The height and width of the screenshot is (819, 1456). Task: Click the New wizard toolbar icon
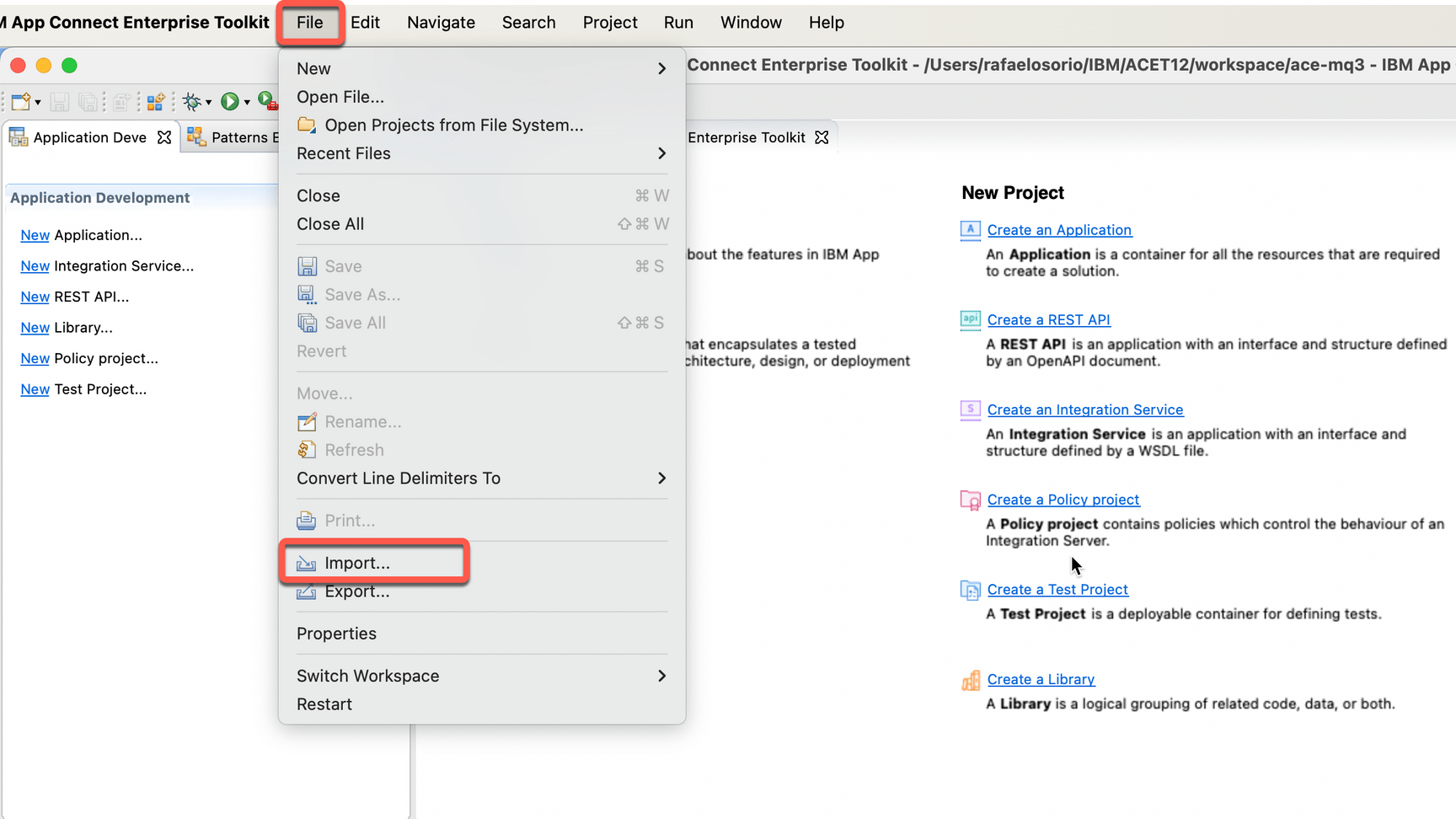tap(20, 102)
